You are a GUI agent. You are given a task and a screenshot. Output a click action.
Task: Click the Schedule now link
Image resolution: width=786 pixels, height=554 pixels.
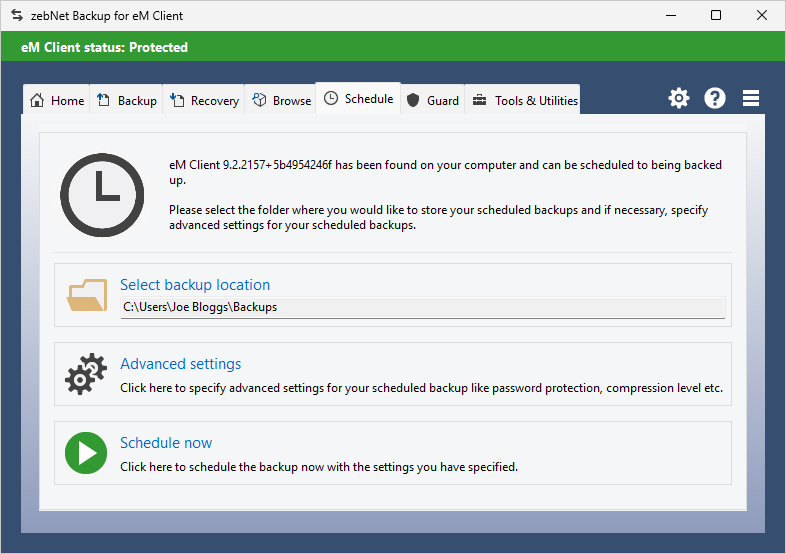(166, 443)
